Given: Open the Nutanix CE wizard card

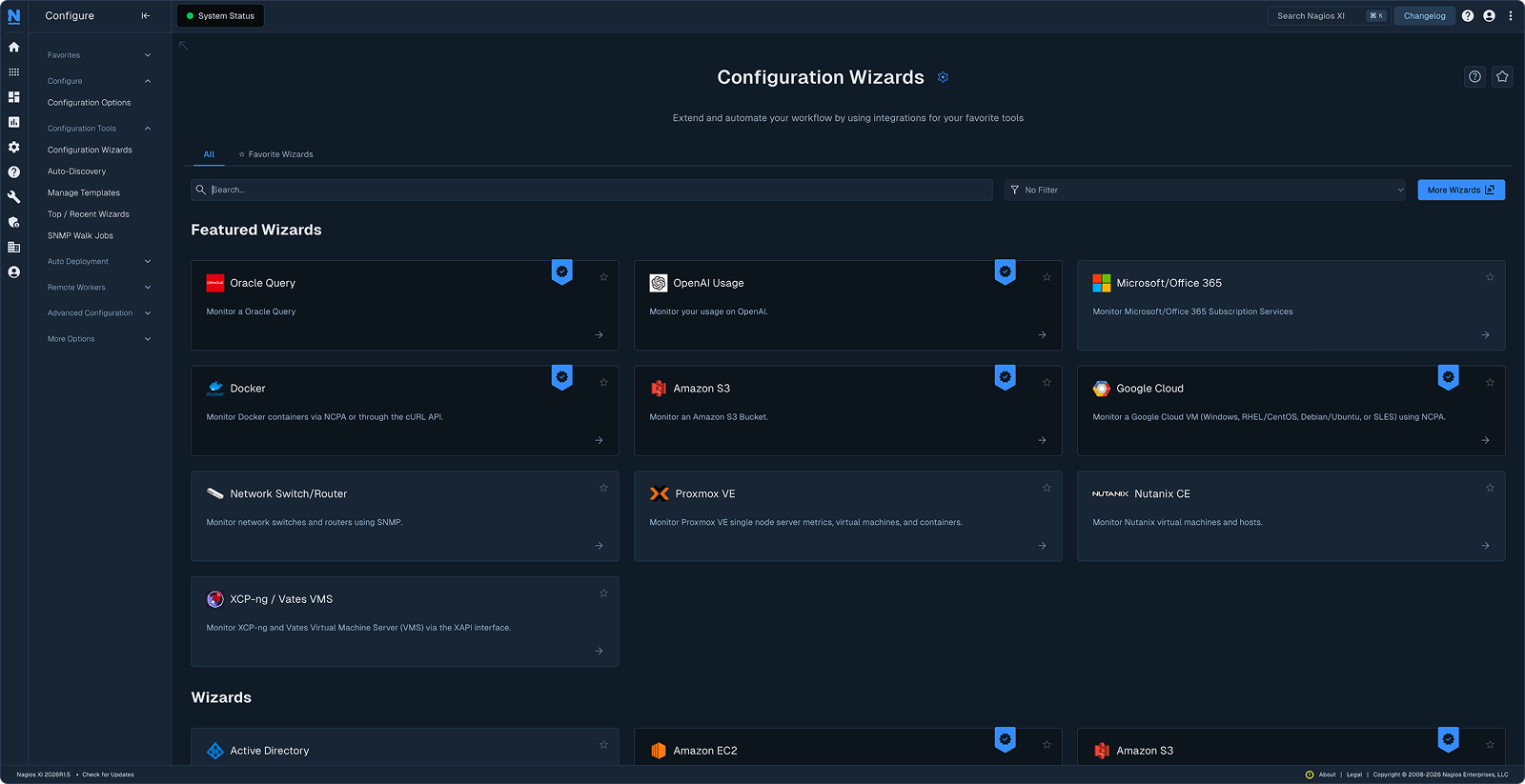Looking at the screenshot, I should pyautogui.click(x=1291, y=516).
